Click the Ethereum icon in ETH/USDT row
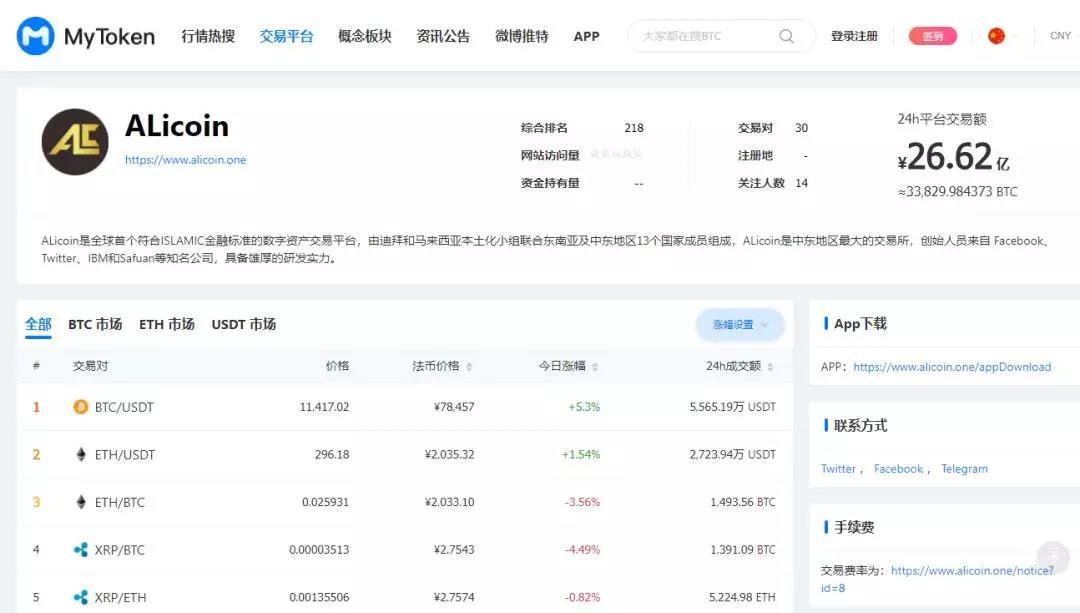 pos(81,455)
